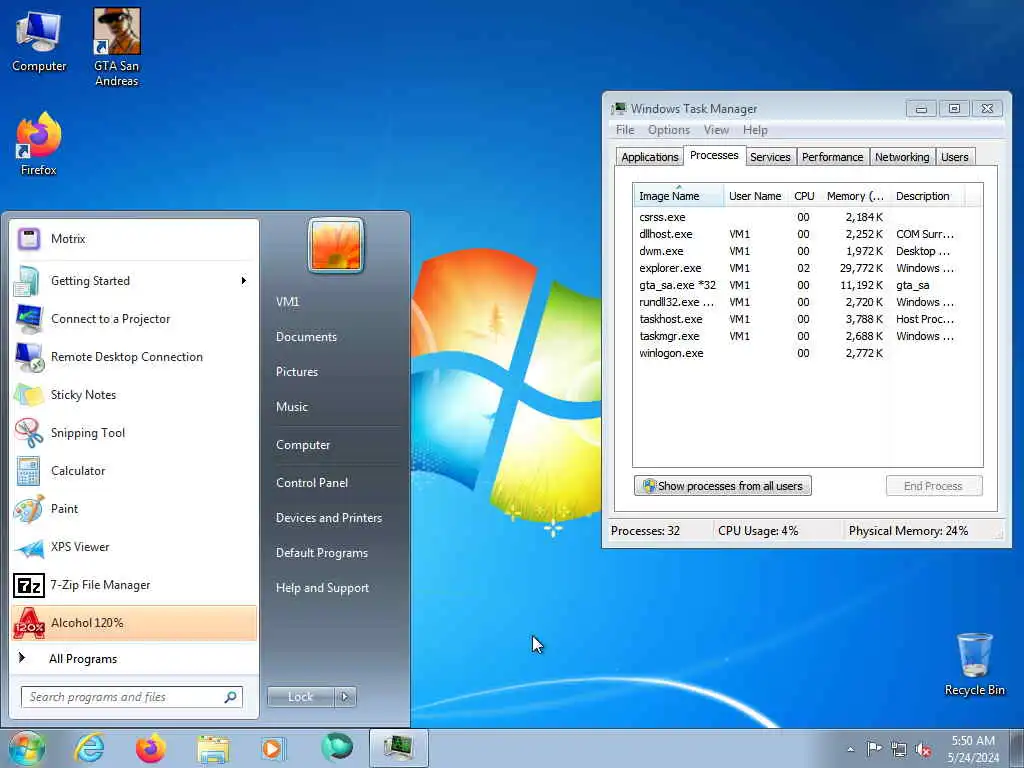This screenshot has height=768, width=1024.
Task: Open Task Manager View menu
Action: [716, 130]
